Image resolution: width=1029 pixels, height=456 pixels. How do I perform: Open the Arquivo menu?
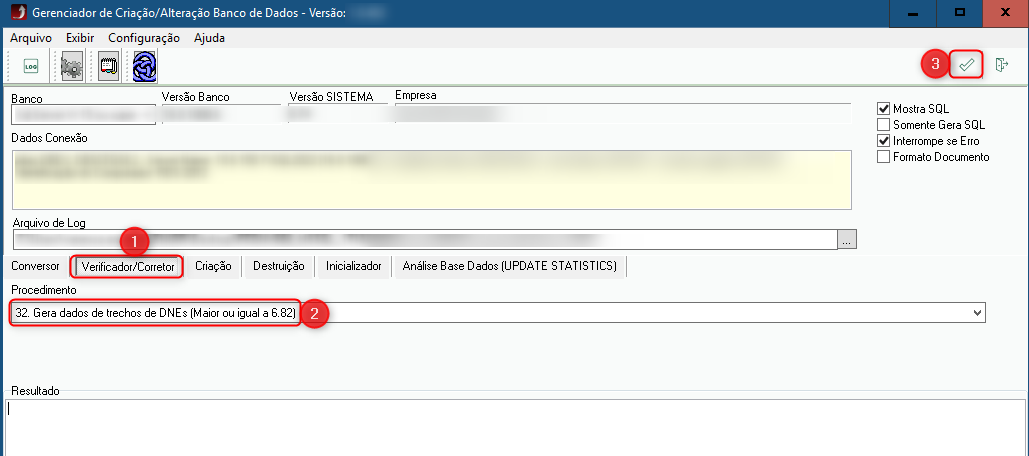(x=30, y=38)
